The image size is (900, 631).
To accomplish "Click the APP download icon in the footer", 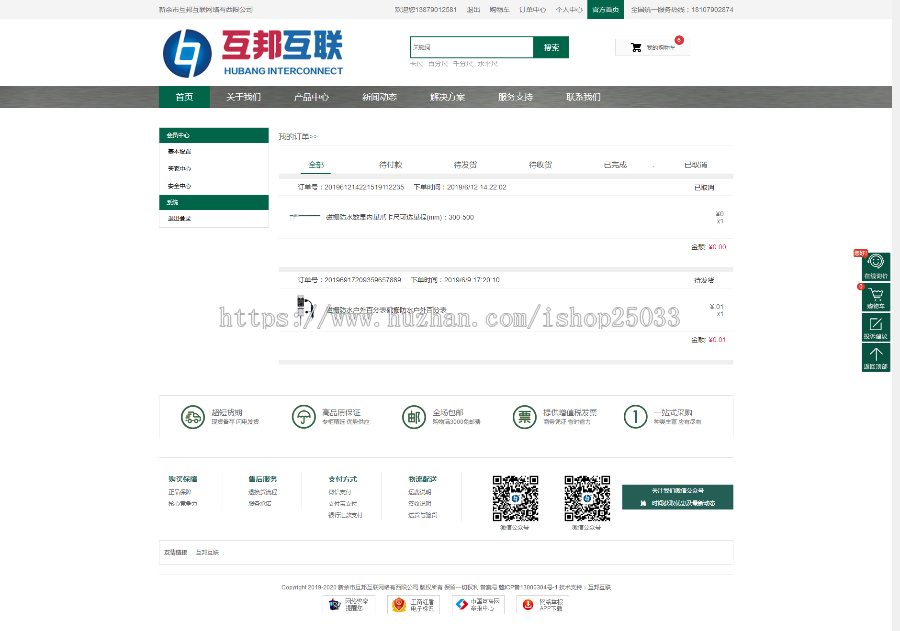I will (x=527, y=604).
